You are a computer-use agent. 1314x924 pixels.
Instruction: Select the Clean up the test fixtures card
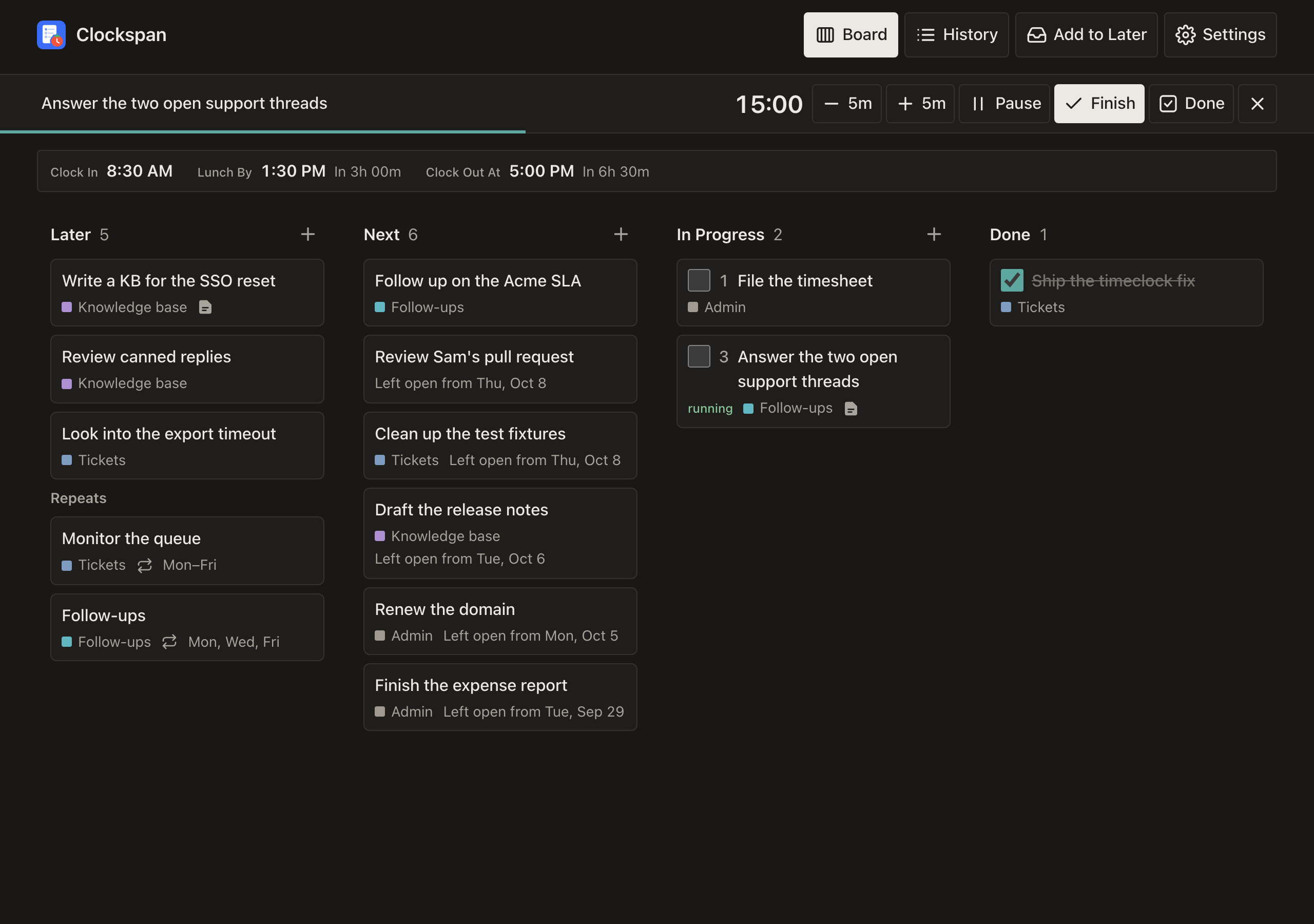(x=500, y=446)
